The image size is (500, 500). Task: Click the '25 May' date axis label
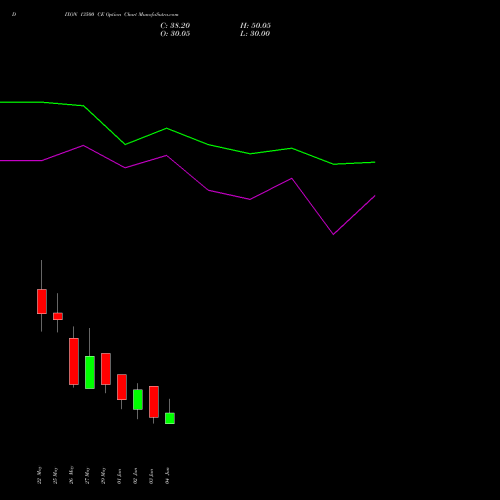55,475
